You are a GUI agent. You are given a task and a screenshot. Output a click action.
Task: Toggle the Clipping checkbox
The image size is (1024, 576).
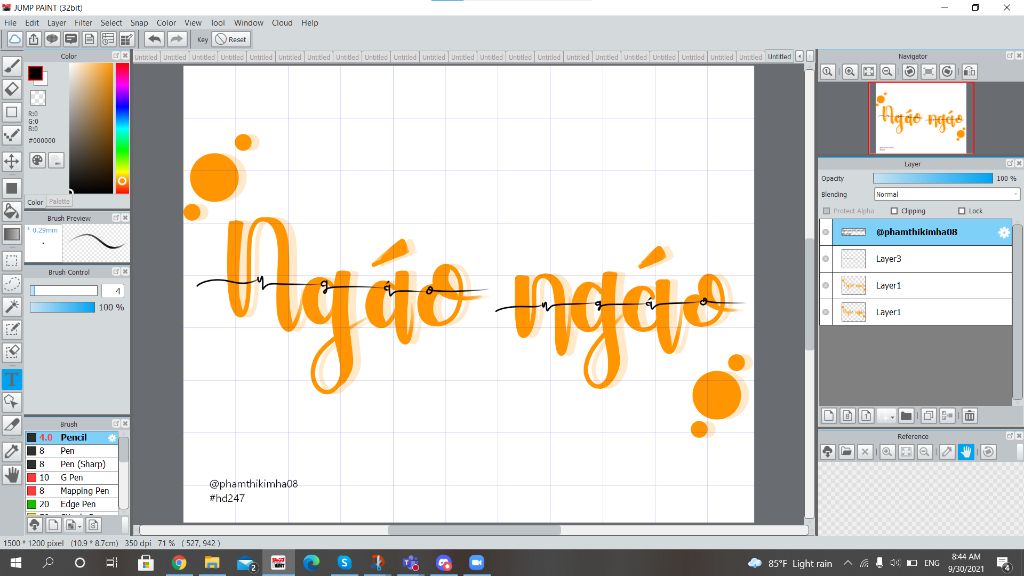coord(895,211)
